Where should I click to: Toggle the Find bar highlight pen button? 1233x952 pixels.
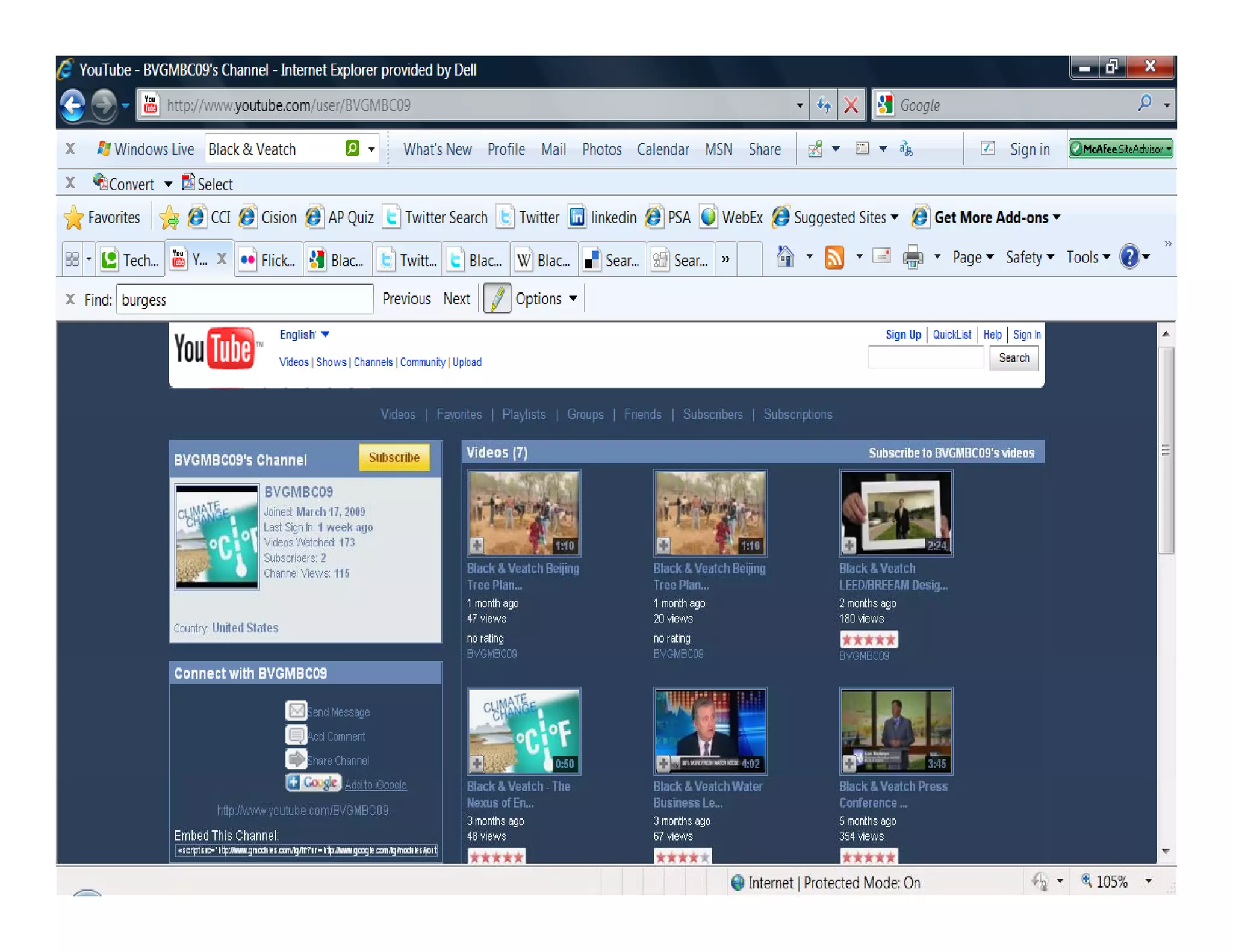coord(497,298)
